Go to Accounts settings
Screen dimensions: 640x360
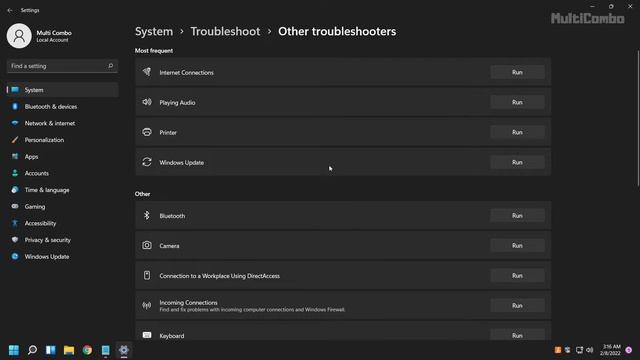[62, 173]
